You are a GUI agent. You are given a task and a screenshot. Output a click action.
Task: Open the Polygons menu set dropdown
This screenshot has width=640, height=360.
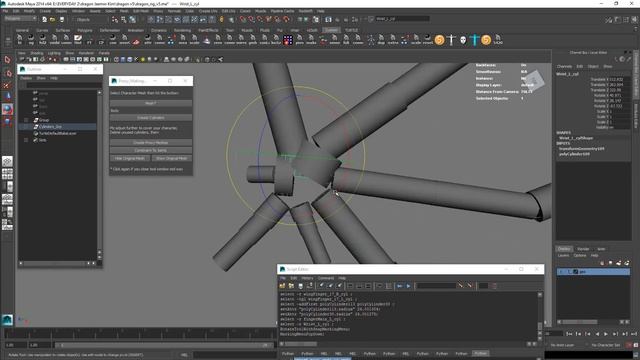[20, 19]
